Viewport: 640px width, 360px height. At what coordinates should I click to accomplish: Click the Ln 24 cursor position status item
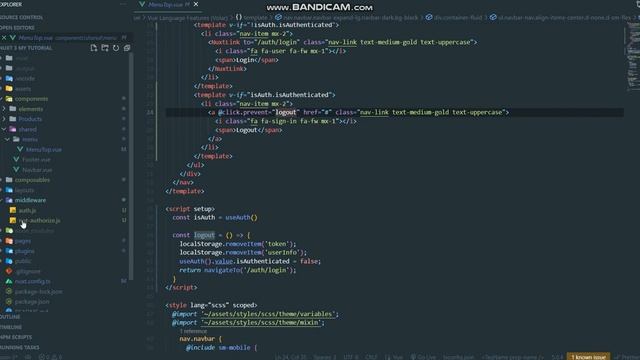click(290, 357)
